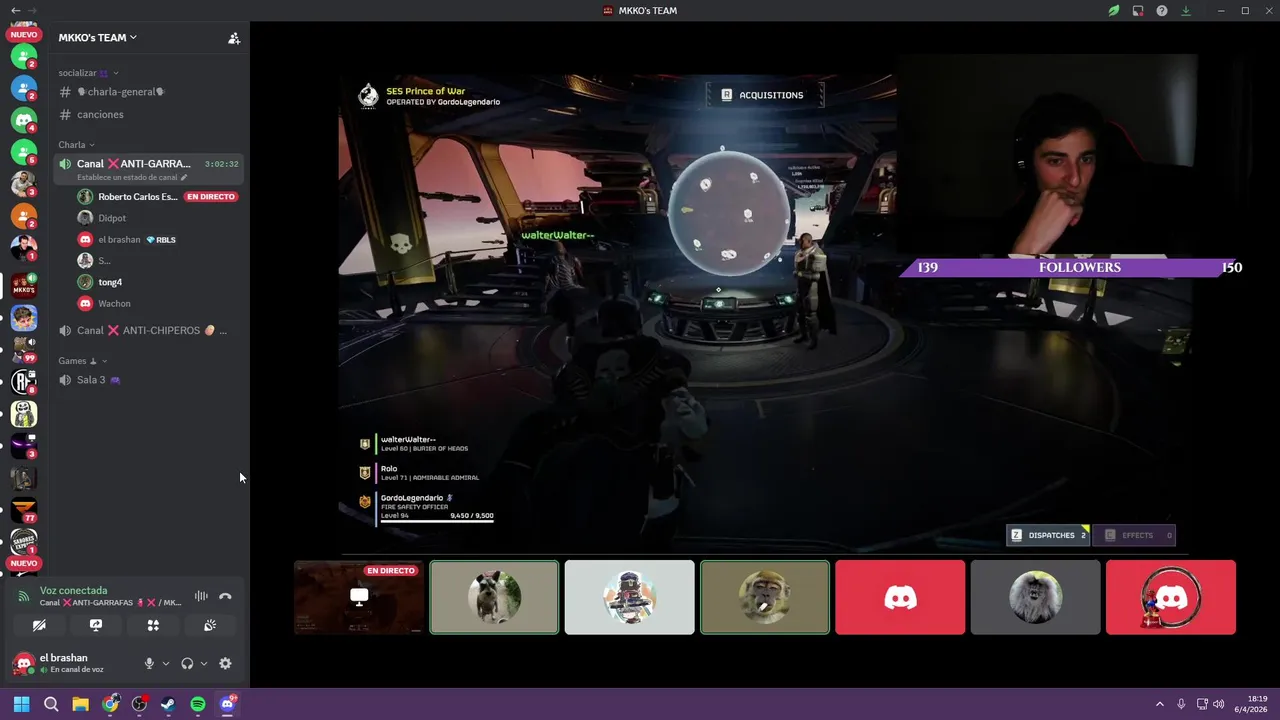Open el brashan RBLS voice member entry

pyautogui.click(x=158, y=240)
